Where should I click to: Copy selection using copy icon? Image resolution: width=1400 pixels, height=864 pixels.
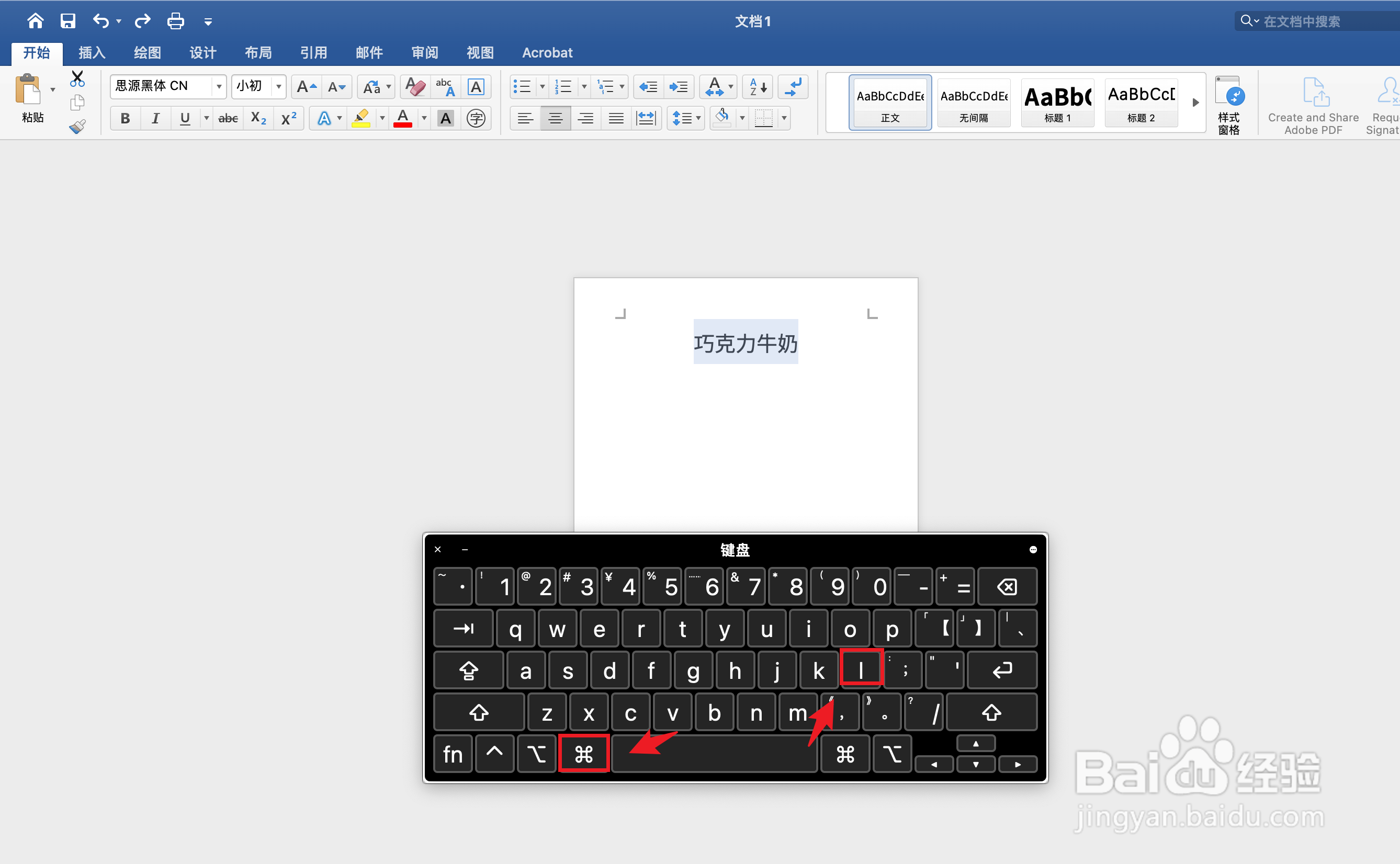77,103
